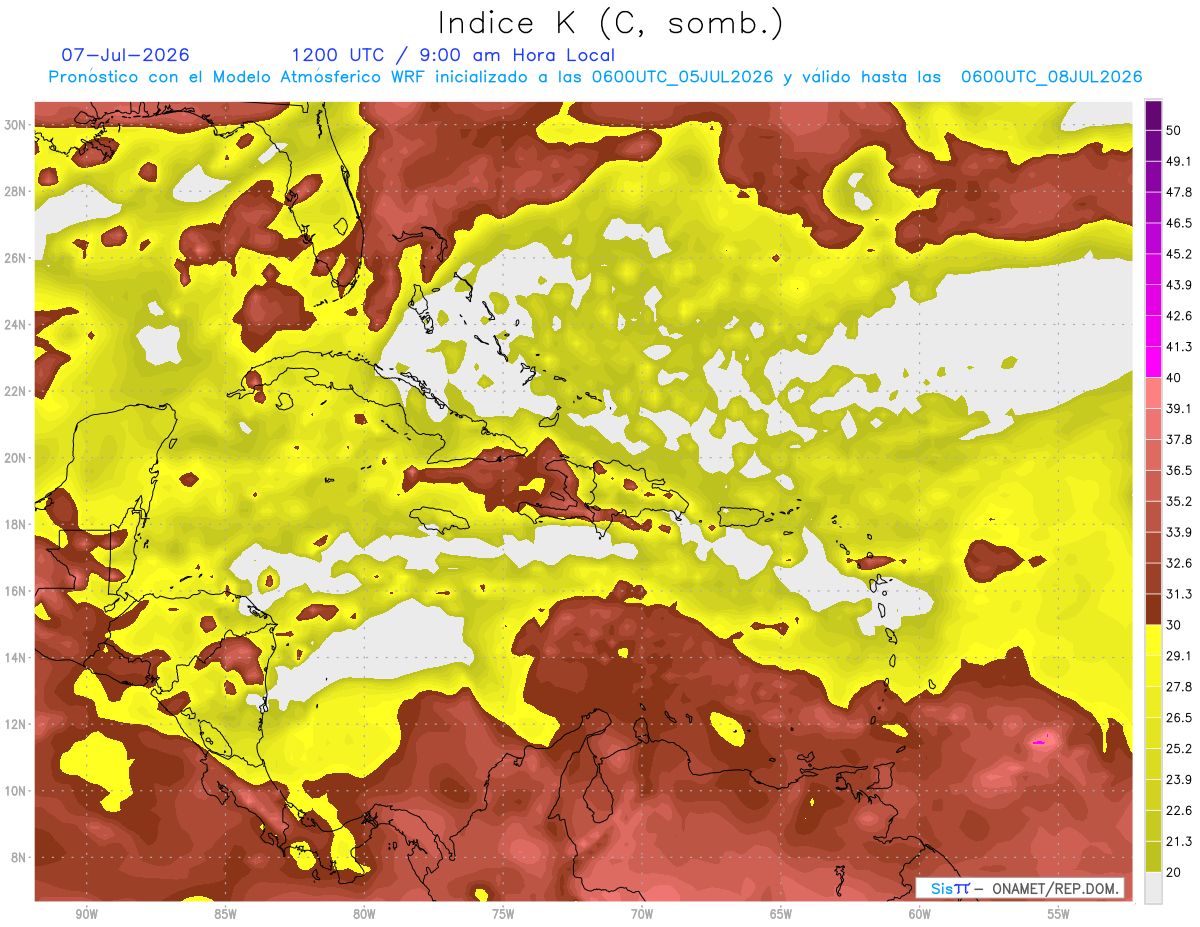Click the colorbar value 32.6
This screenshot has width=1200, height=927.
pyautogui.click(x=1179, y=563)
